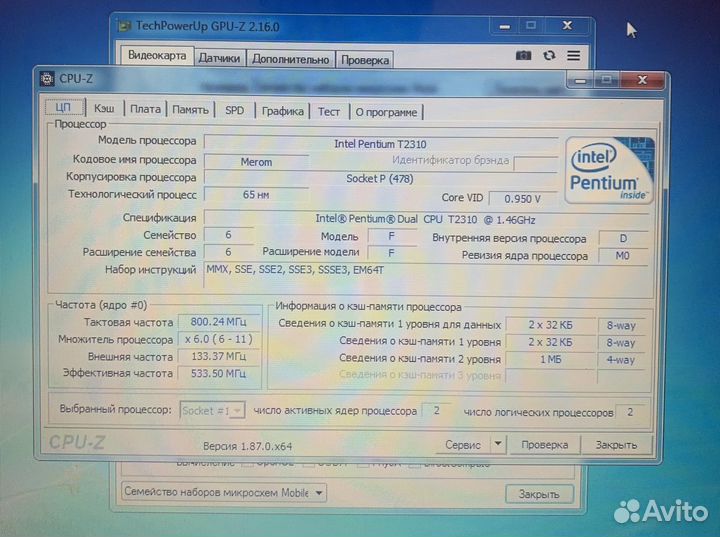Select the Графика tab
720x537 pixels.
[x=282, y=111]
